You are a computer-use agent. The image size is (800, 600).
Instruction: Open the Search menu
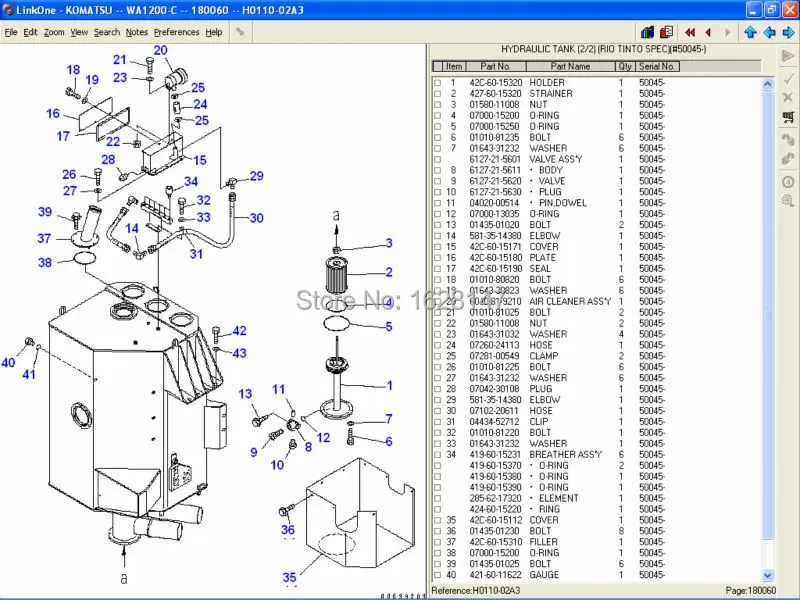(x=106, y=31)
